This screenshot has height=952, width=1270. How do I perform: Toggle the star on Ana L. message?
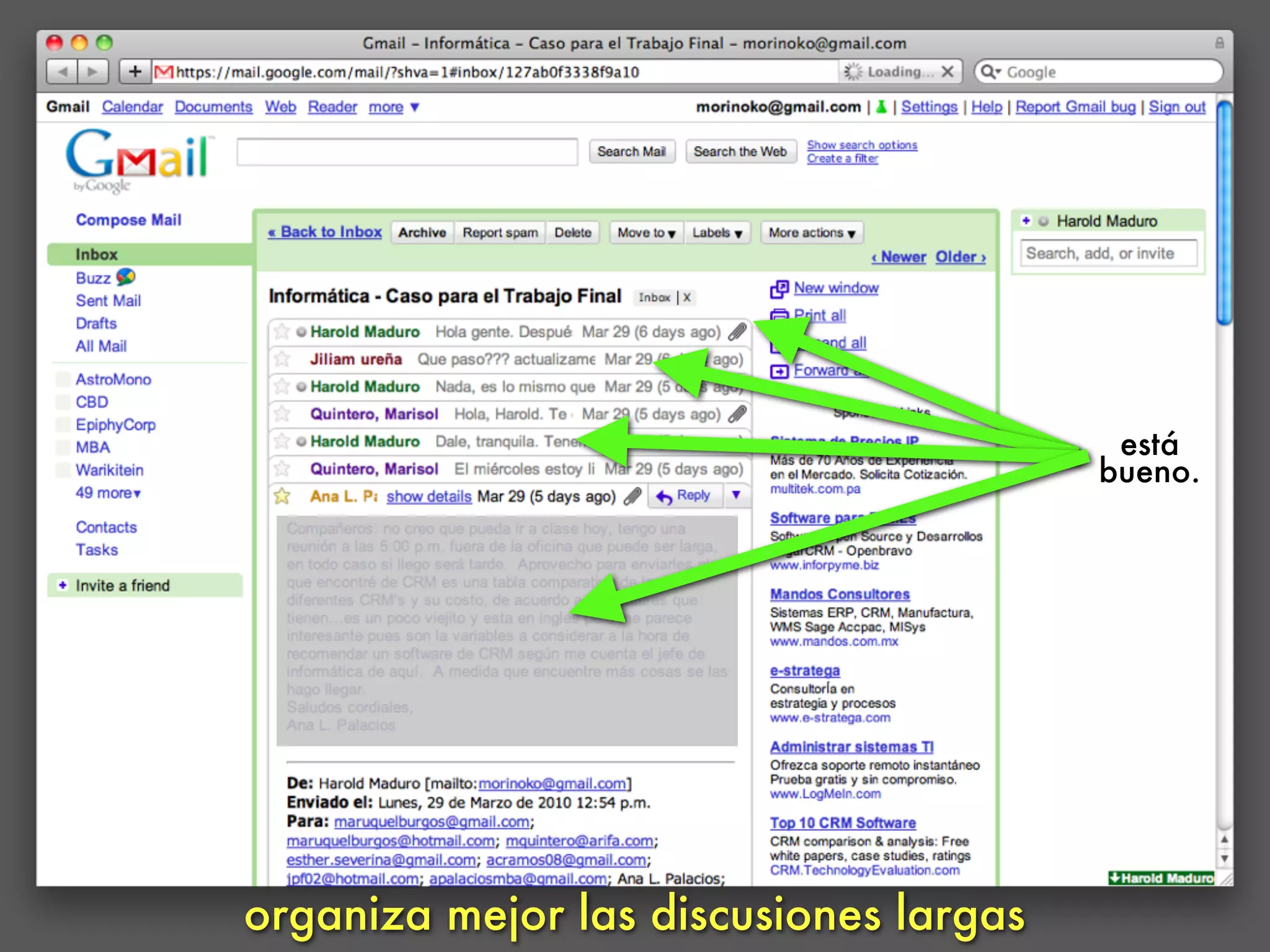click(282, 496)
